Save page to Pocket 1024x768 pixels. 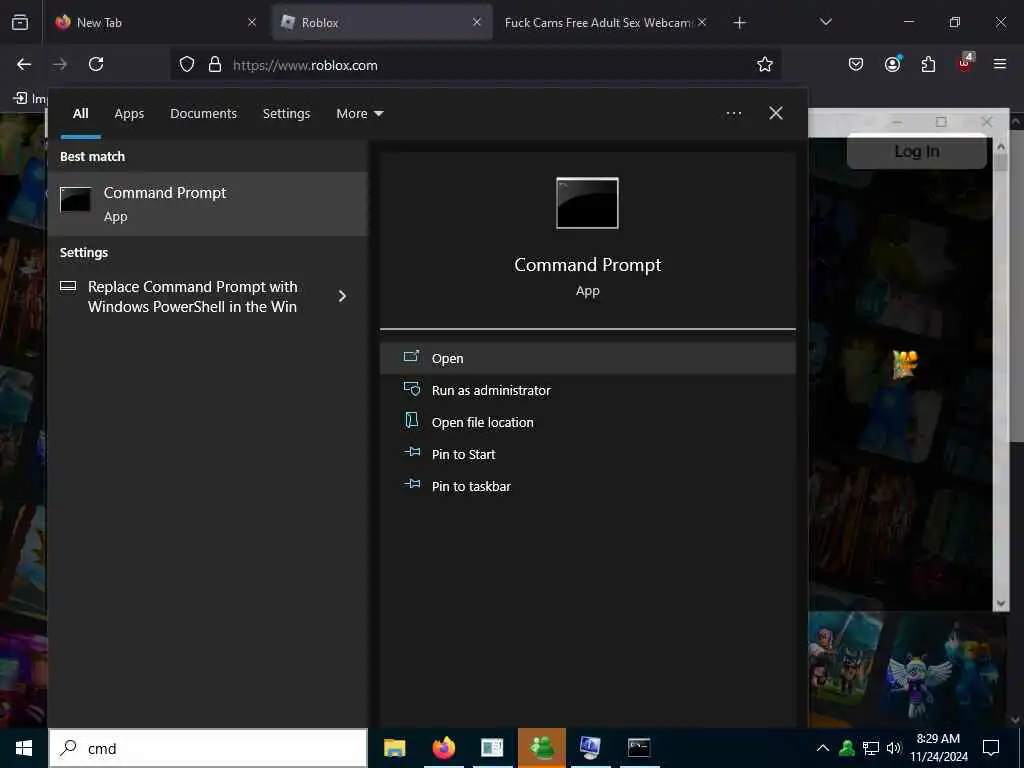(x=856, y=64)
